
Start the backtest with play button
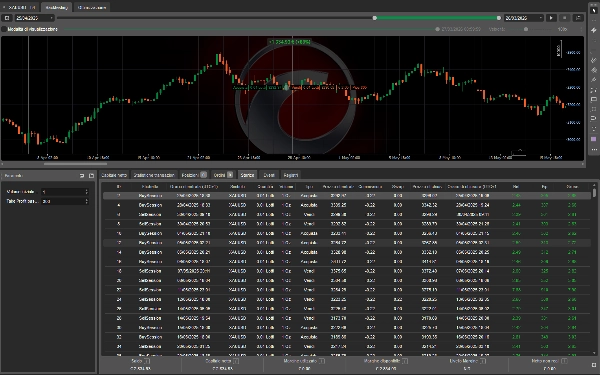pos(551,18)
